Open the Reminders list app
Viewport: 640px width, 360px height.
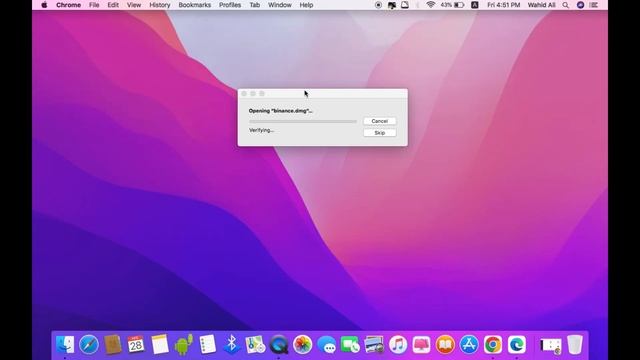[x=207, y=344]
